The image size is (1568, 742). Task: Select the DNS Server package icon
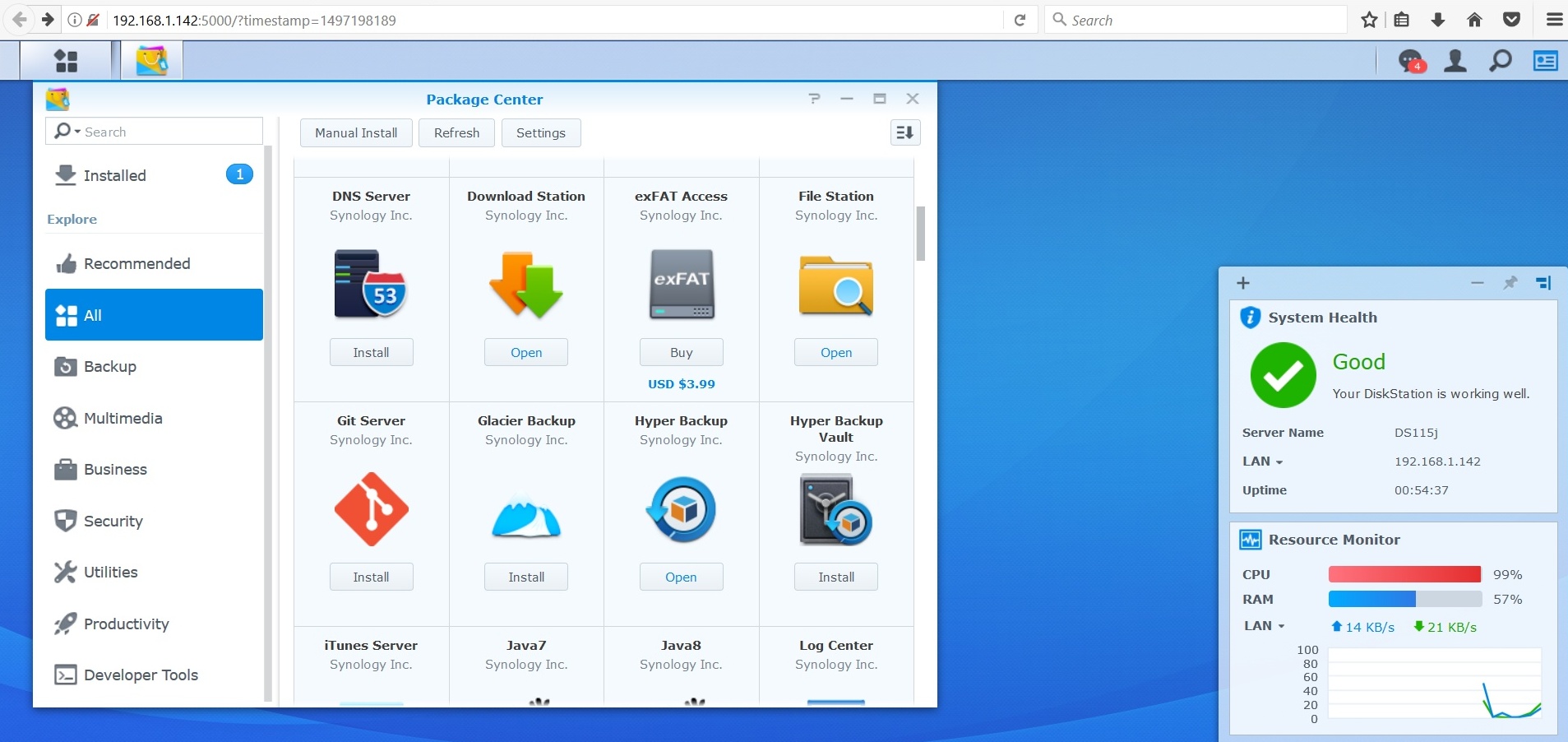coord(371,285)
